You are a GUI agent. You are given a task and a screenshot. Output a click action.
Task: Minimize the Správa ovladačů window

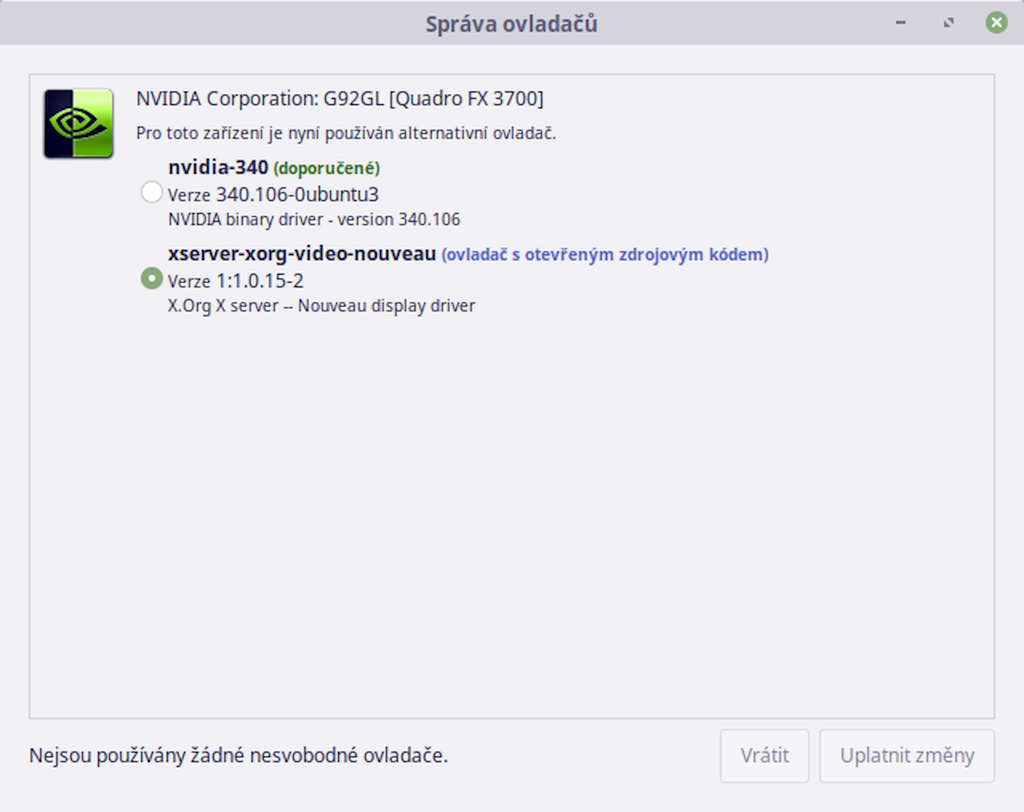click(x=901, y=23)
